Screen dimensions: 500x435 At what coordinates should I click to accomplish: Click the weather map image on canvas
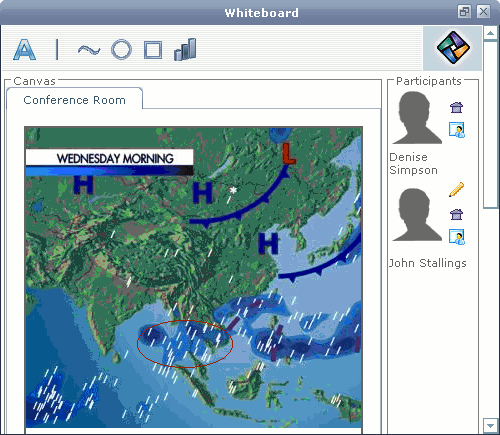click(x=193, y=277)
